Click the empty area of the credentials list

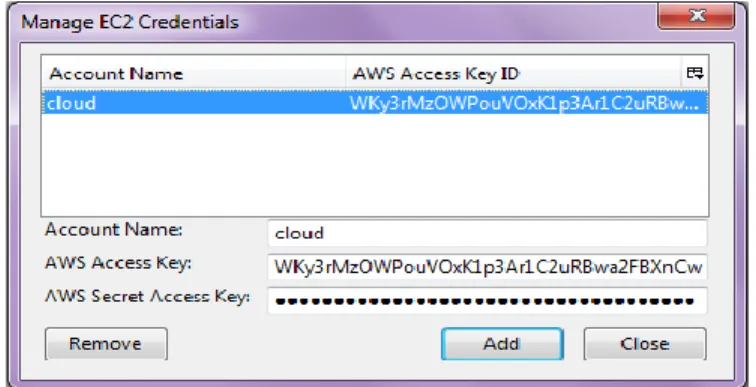[375, 165]
